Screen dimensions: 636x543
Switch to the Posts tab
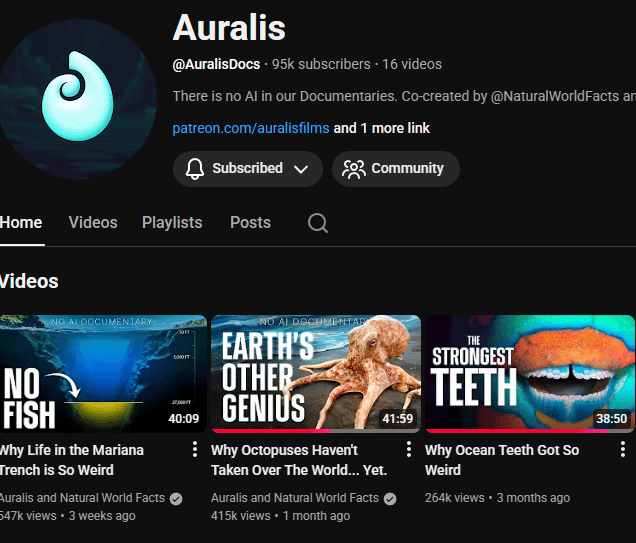(250, 223)
